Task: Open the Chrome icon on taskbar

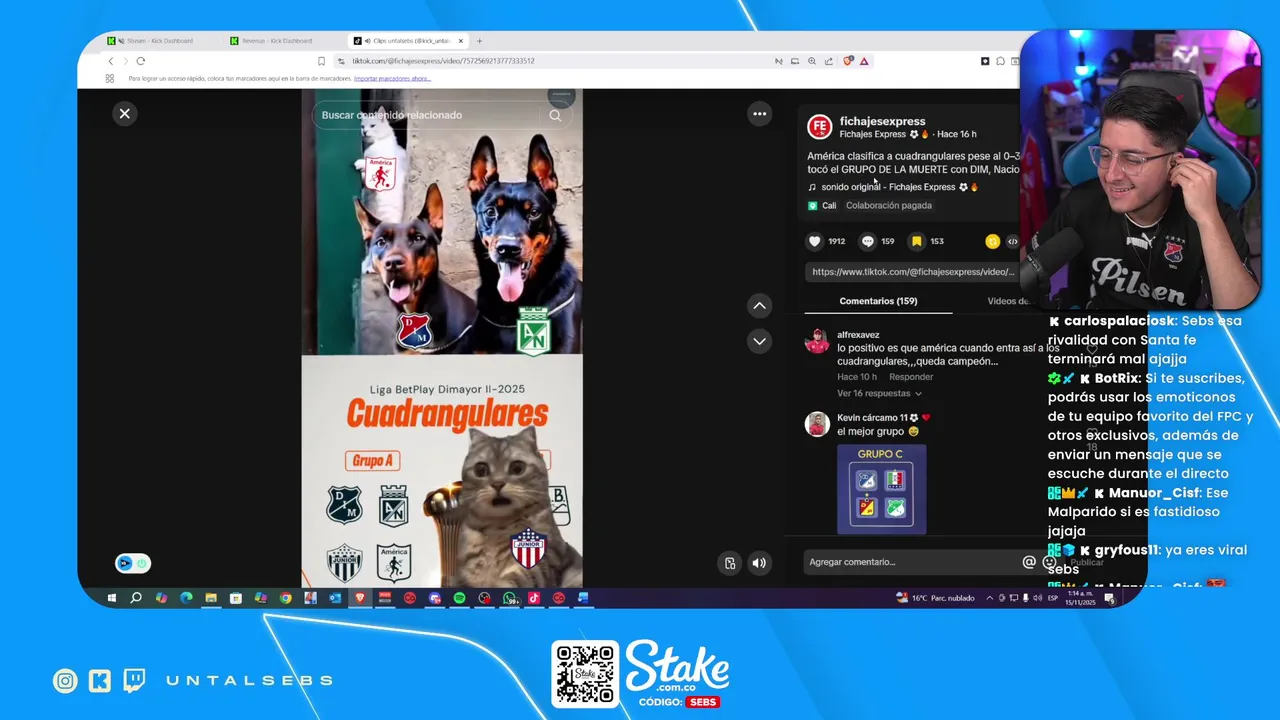Action: (285, 598)
